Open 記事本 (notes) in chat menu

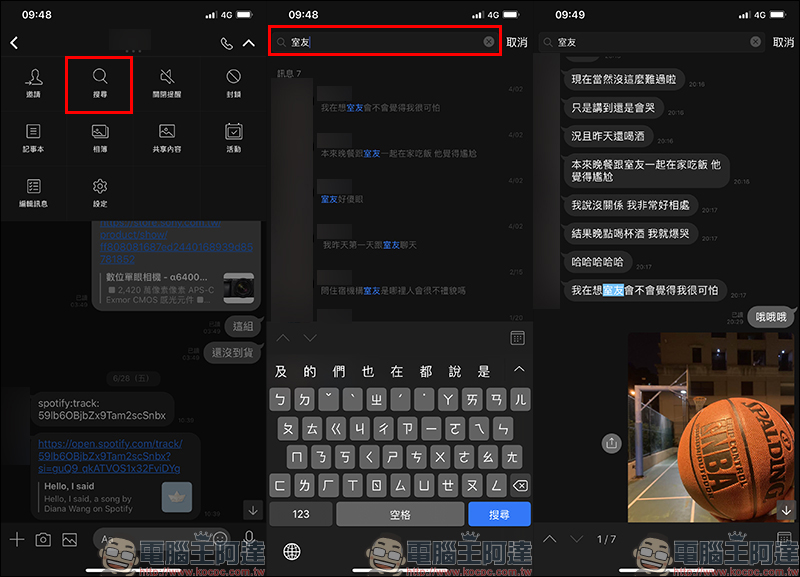34,138
